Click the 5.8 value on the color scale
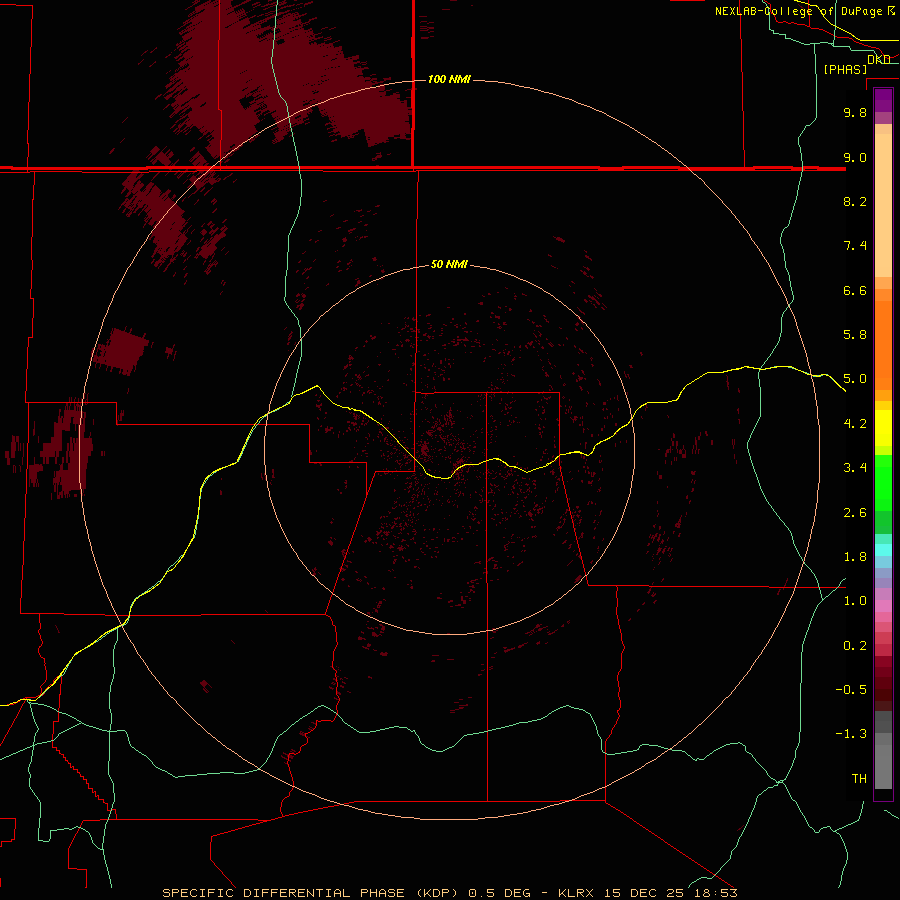This screenshot has width=900, height=900. click(855, 335)
